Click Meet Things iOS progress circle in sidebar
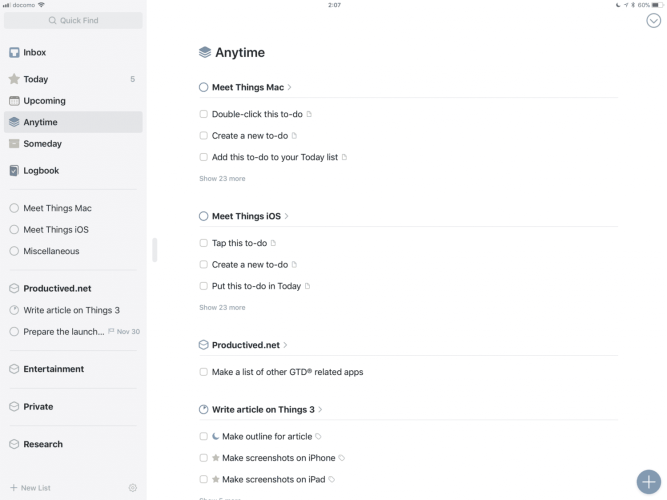The height and width of the screenshot is (500, 667). (14, 230)
